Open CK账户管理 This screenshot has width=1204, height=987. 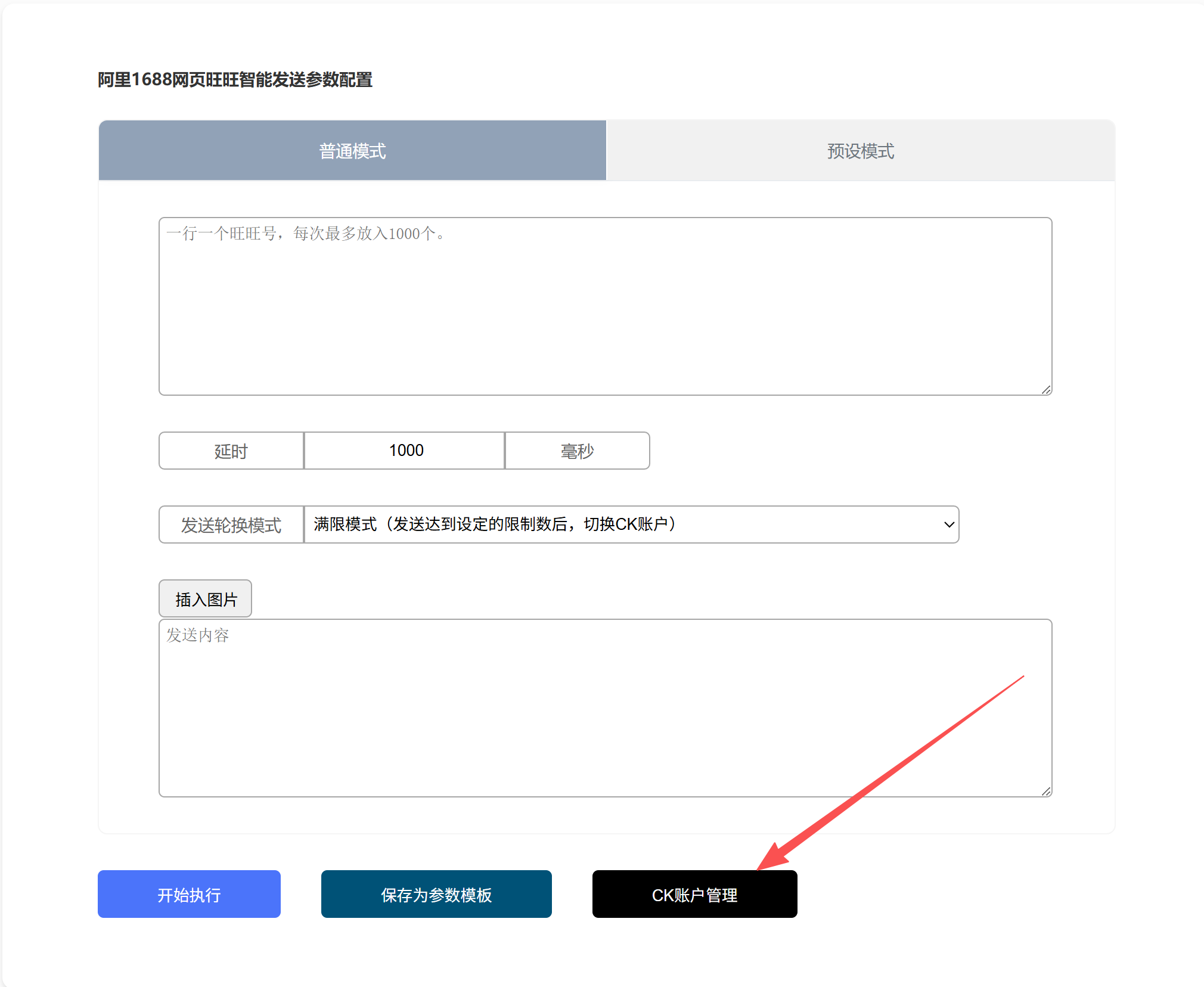tap(694, 894)
